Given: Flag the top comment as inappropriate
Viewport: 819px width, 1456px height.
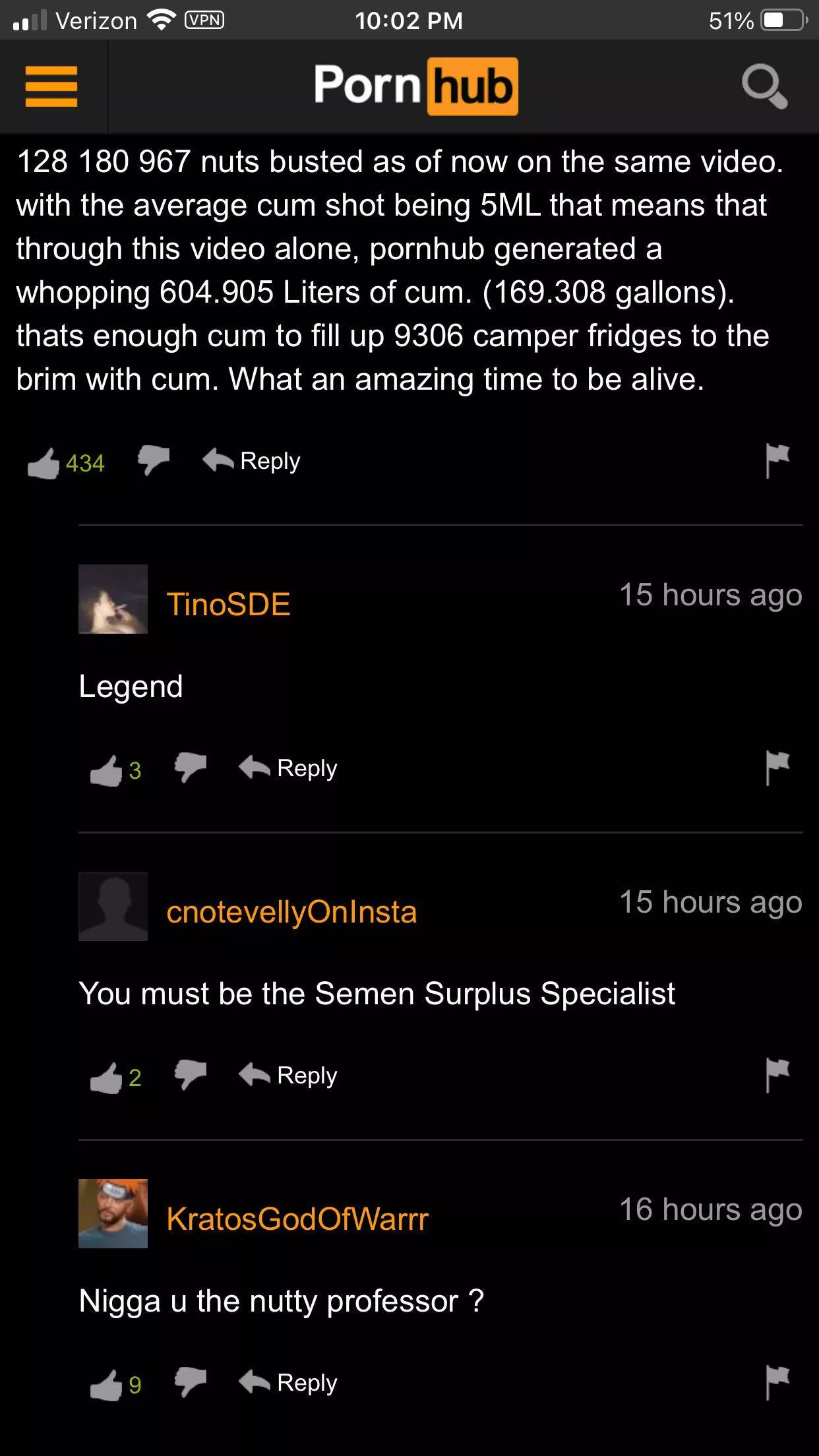Looking at the screenshot, I should point(777,460).
